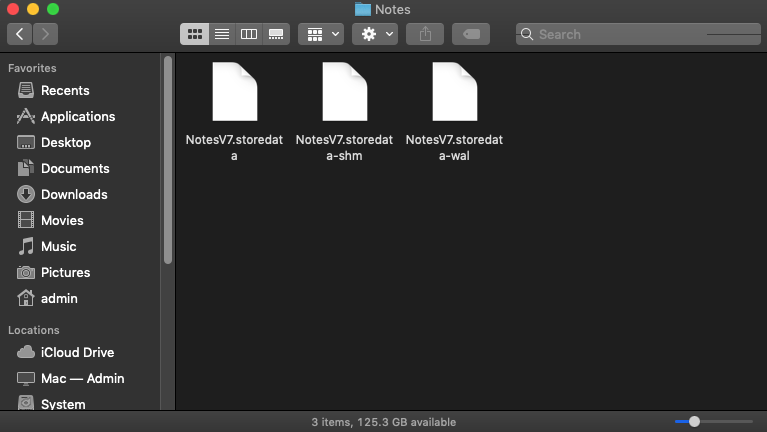Screen dimensions: 767x432
Task: Click the Music note icon
Action: pyautogui.click(x=26, y=246)
